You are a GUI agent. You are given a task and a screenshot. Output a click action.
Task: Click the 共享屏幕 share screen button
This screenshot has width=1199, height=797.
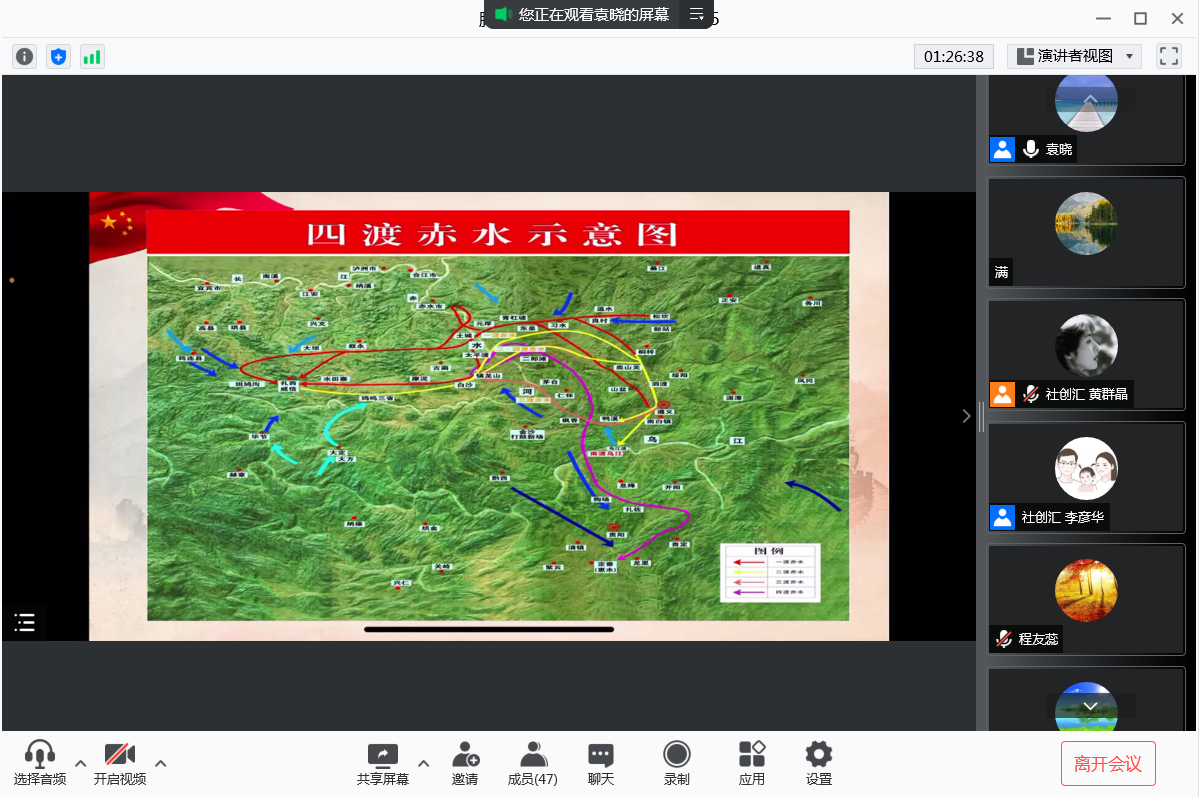point(383,763)
